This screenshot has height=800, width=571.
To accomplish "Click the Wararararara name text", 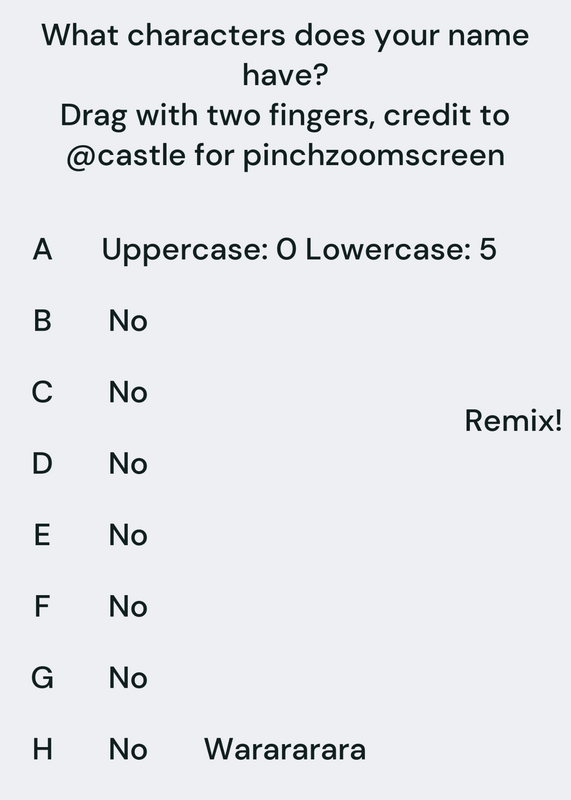I will click(285, 749).
